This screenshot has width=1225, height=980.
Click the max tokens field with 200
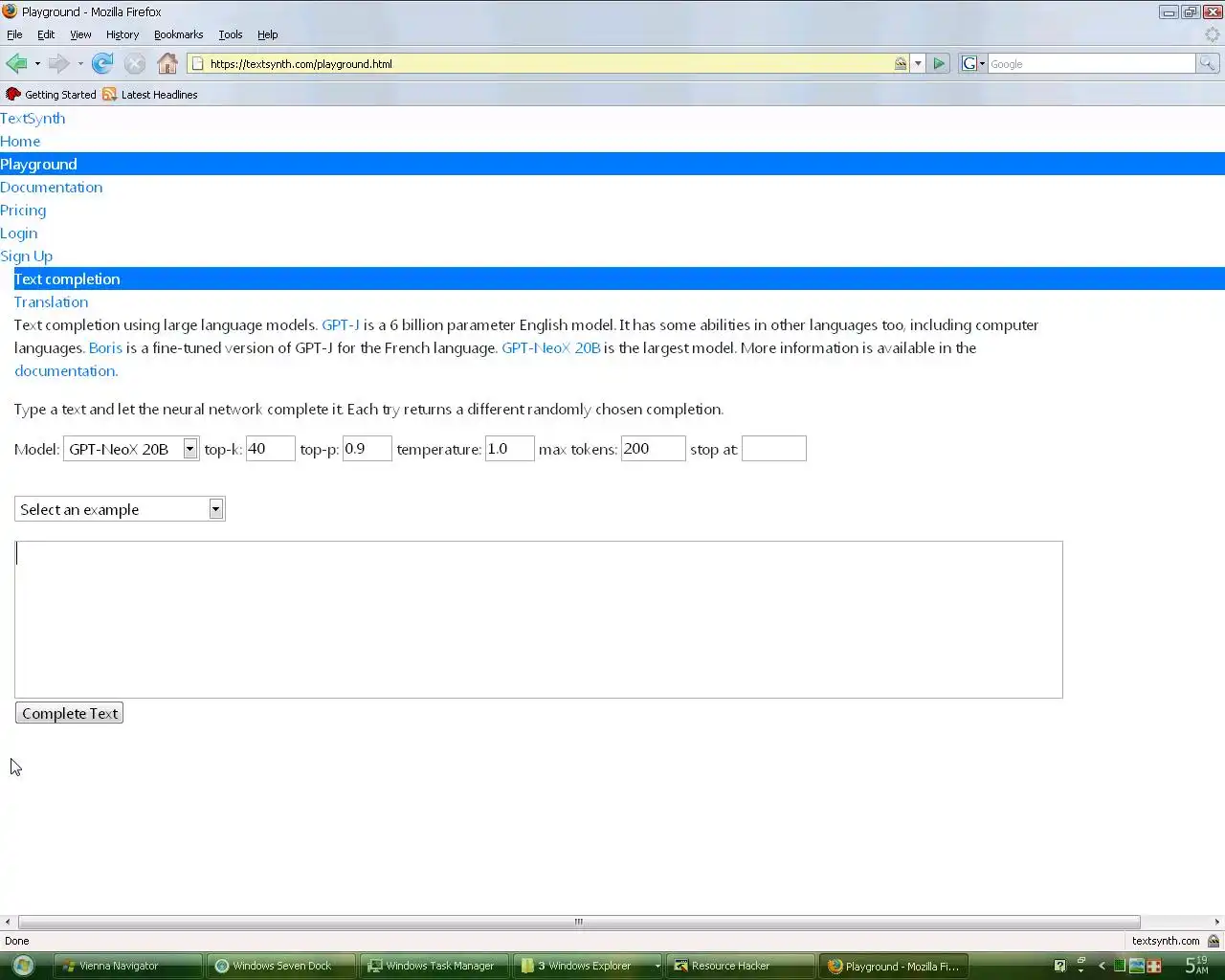[653, 449]
